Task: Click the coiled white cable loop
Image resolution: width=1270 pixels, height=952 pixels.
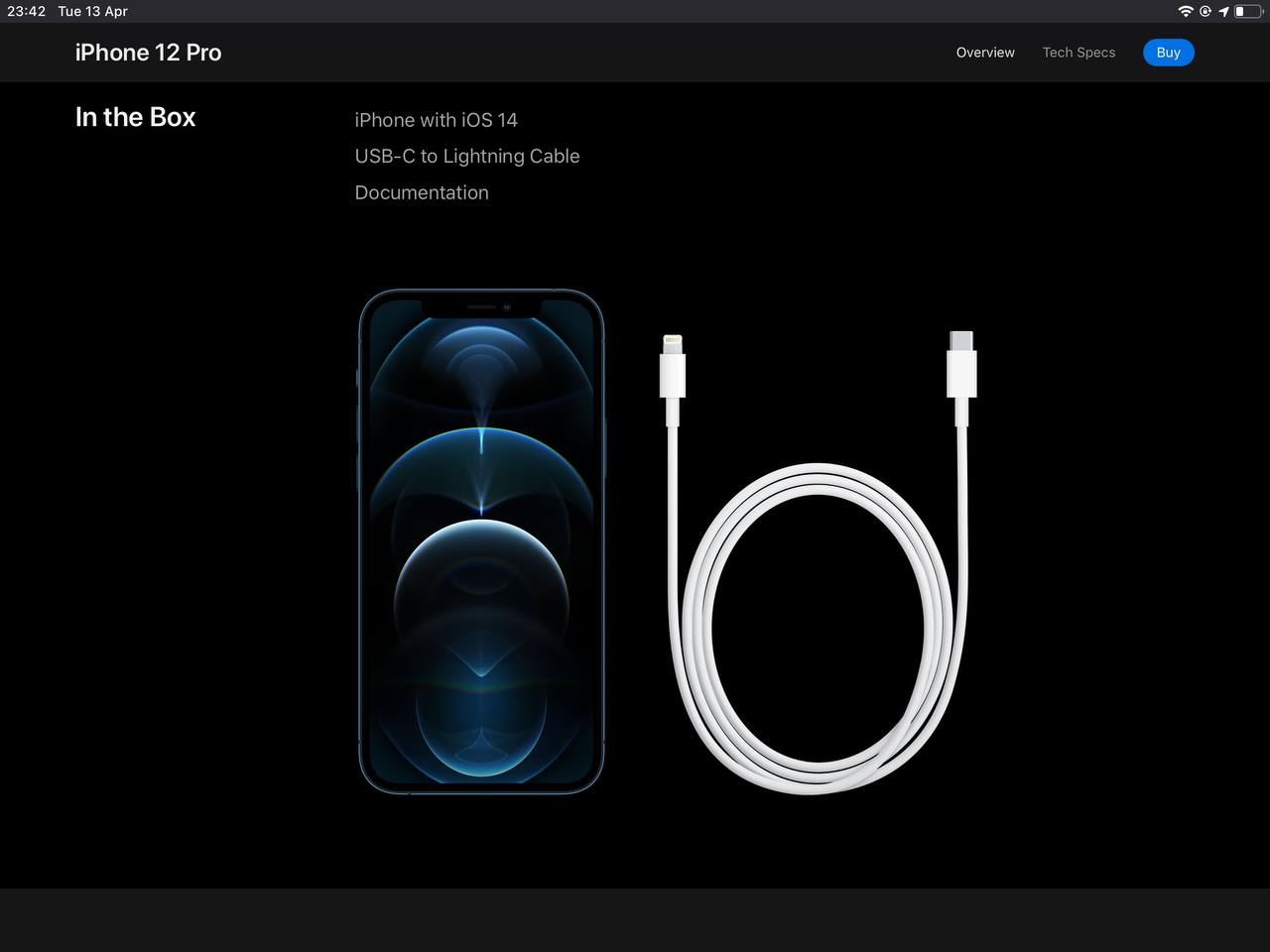Action: click(819, 627)
